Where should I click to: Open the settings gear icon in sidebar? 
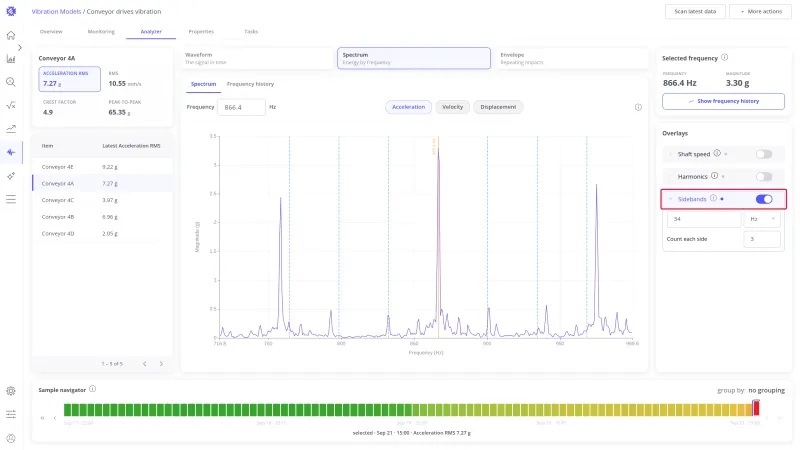[11, 391]
